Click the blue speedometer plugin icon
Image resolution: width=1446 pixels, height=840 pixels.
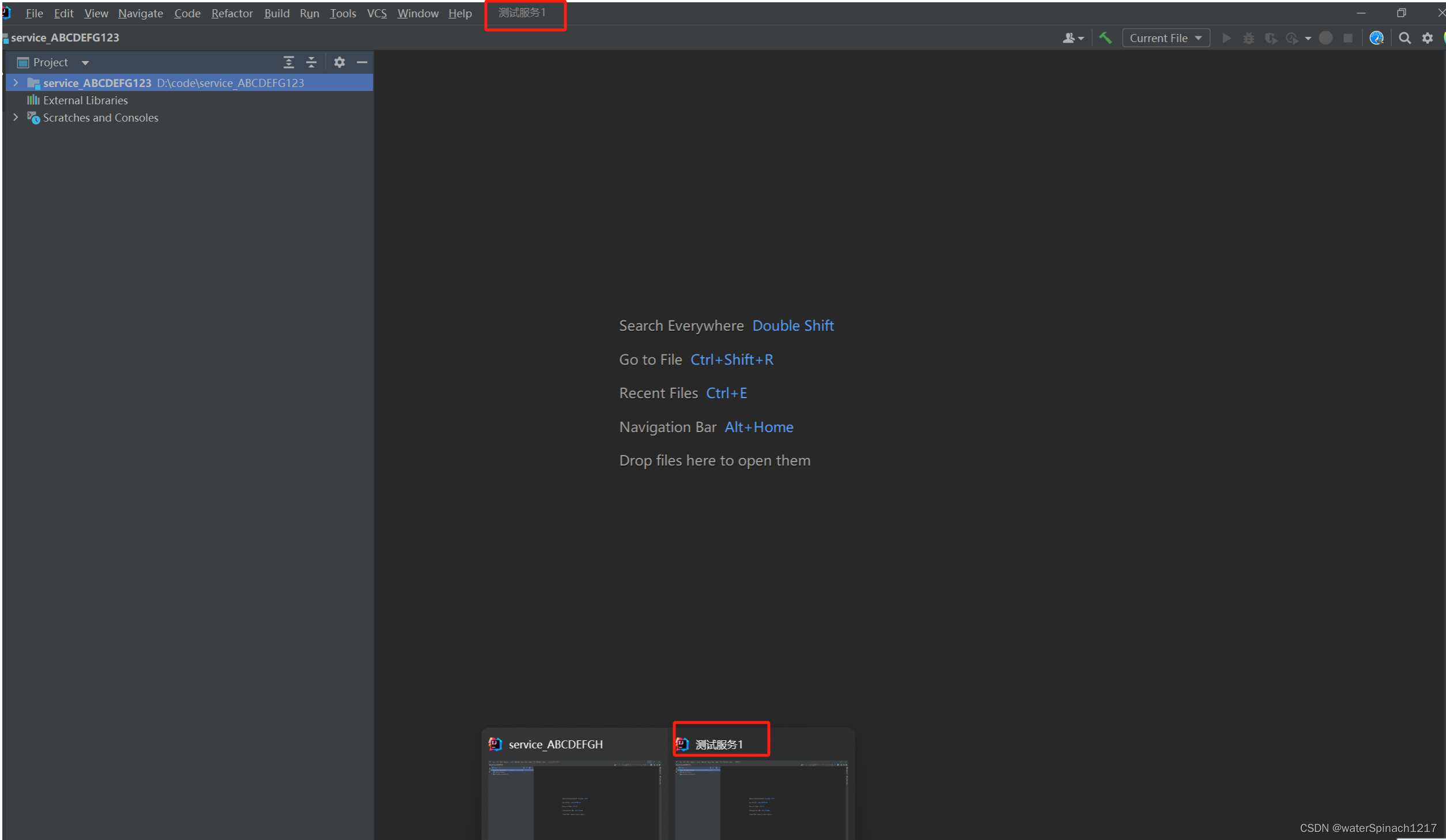tap(1376, 38)
